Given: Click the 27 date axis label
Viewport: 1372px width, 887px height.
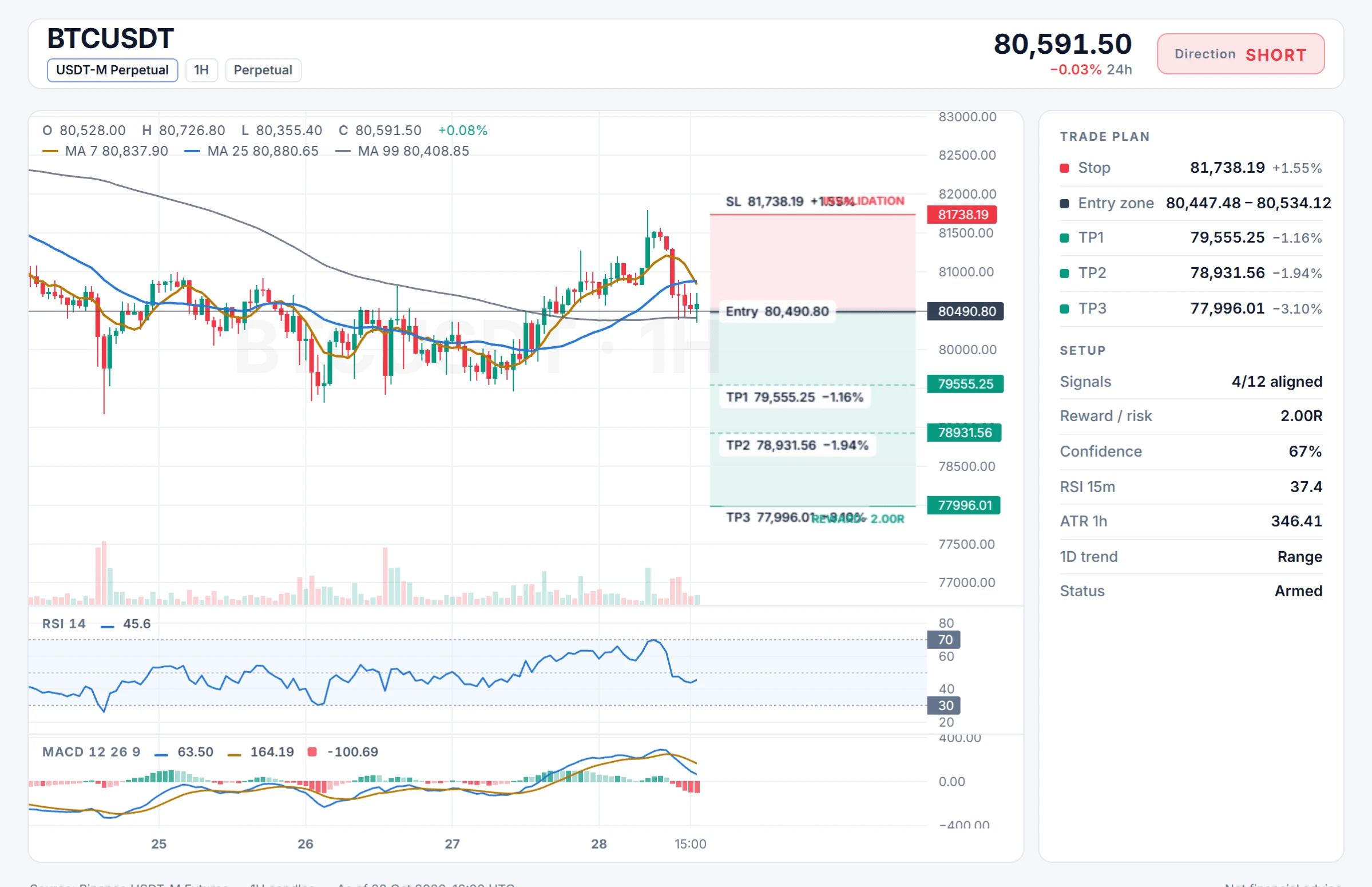Looking at the screenshot, I should pos(452,845).
